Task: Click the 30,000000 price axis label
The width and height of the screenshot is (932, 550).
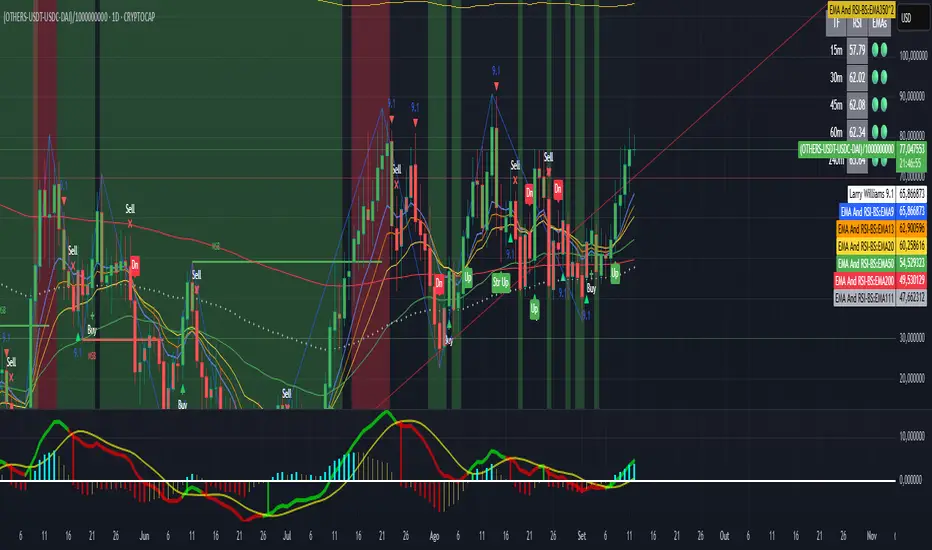Action: point(913,338)
